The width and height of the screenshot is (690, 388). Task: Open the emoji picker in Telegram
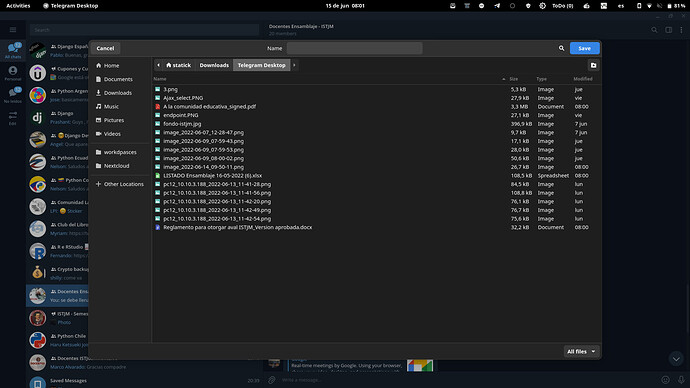665,380
